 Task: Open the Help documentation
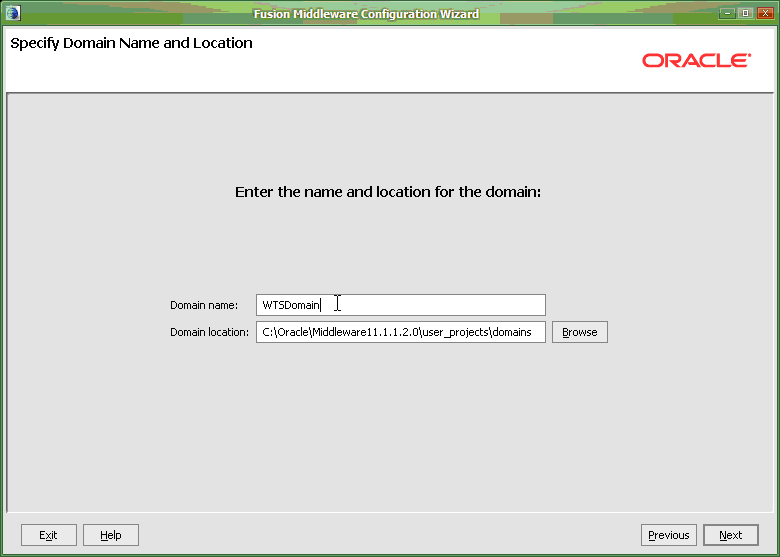pos(110,535)
